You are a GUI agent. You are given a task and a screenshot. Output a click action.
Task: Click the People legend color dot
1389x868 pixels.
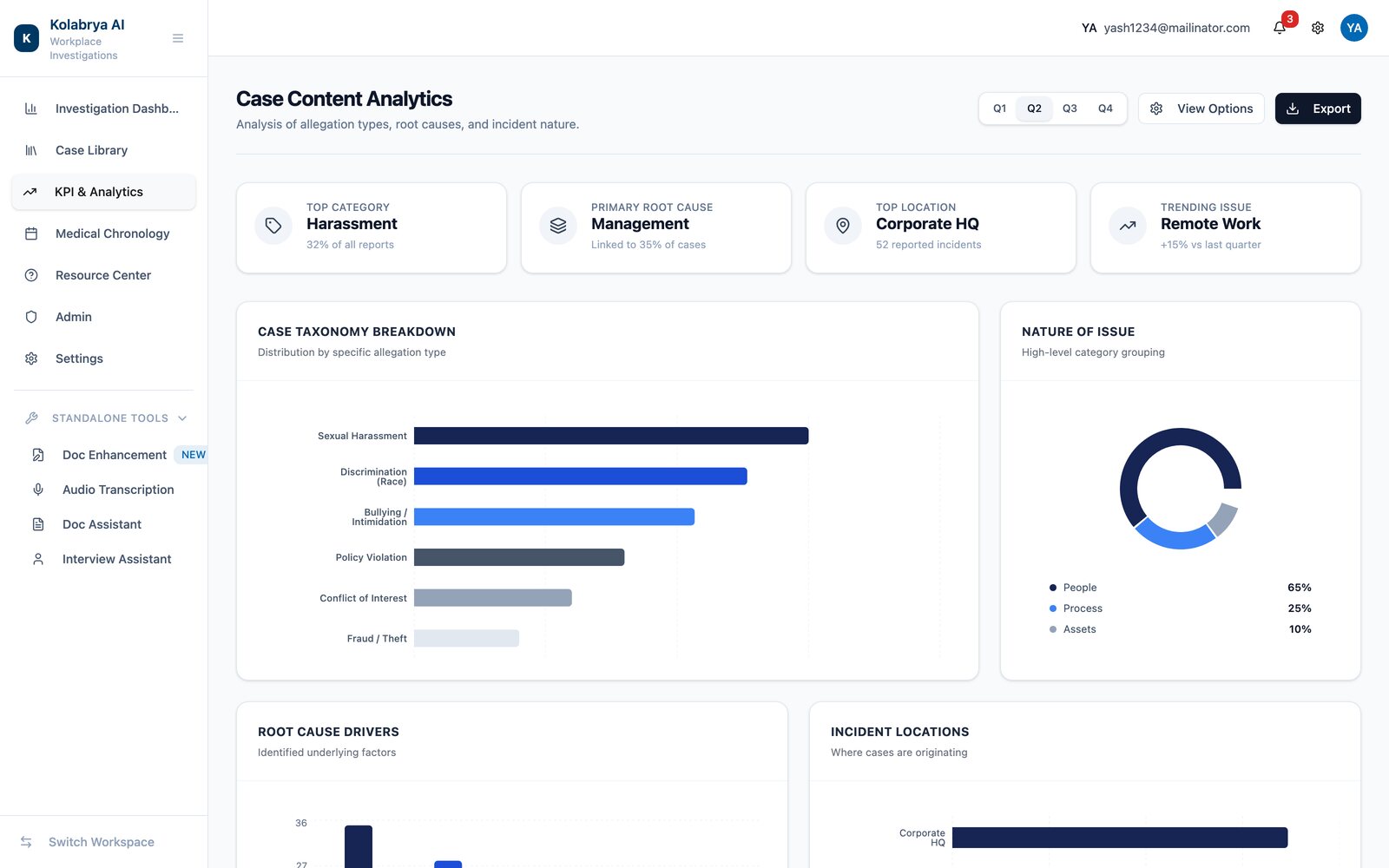(1053, 588)
